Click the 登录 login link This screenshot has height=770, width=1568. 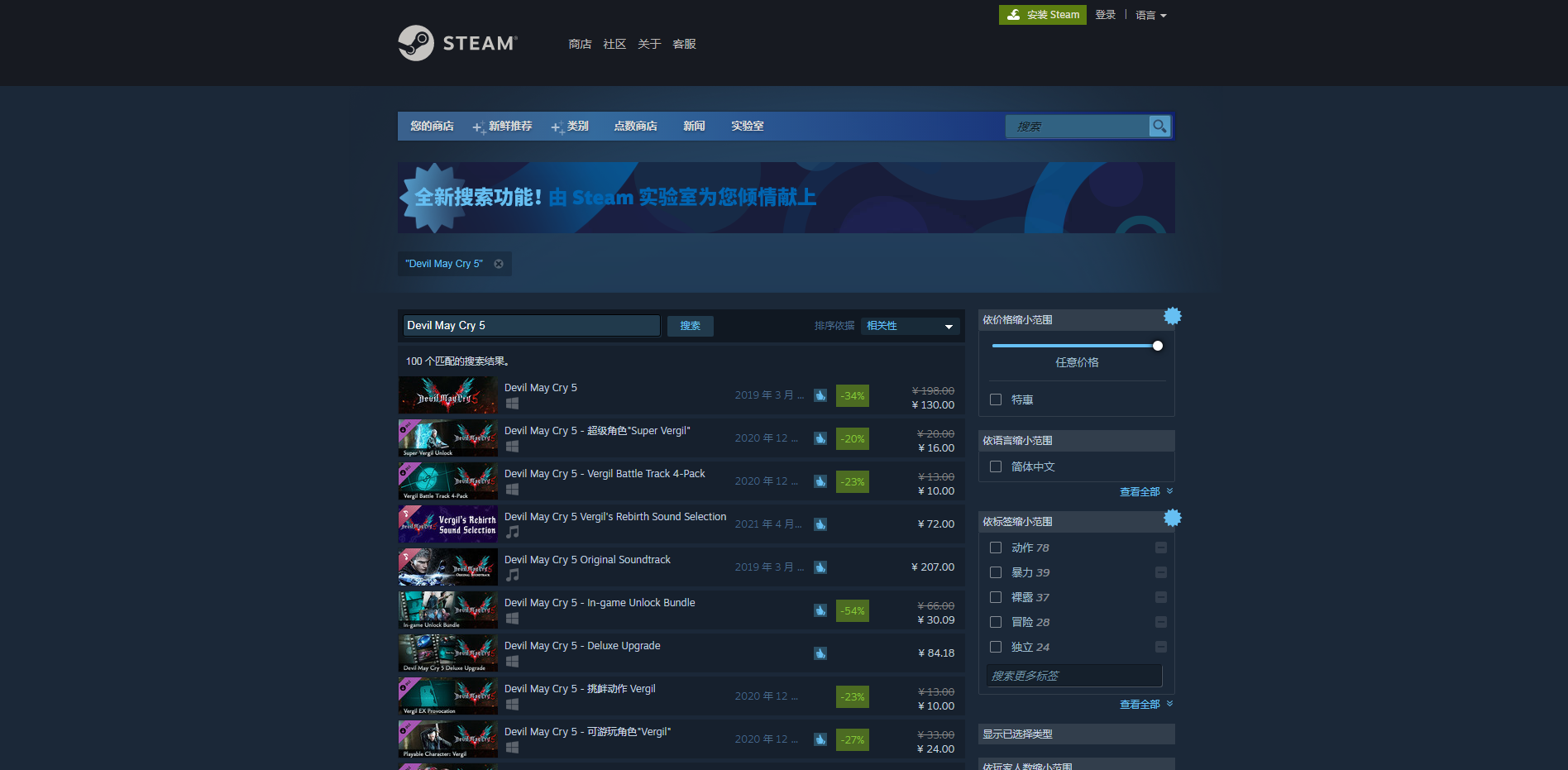1105,15
